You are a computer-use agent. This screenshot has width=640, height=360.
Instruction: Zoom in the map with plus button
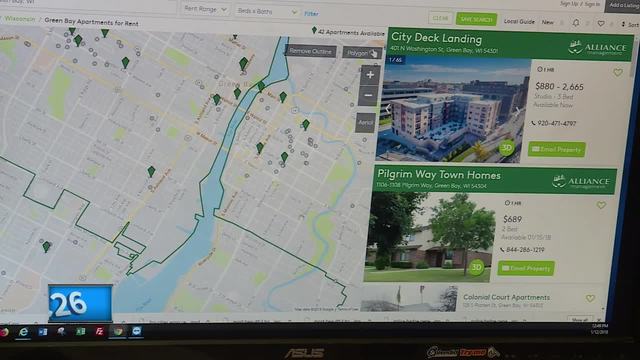coord(370,75)
